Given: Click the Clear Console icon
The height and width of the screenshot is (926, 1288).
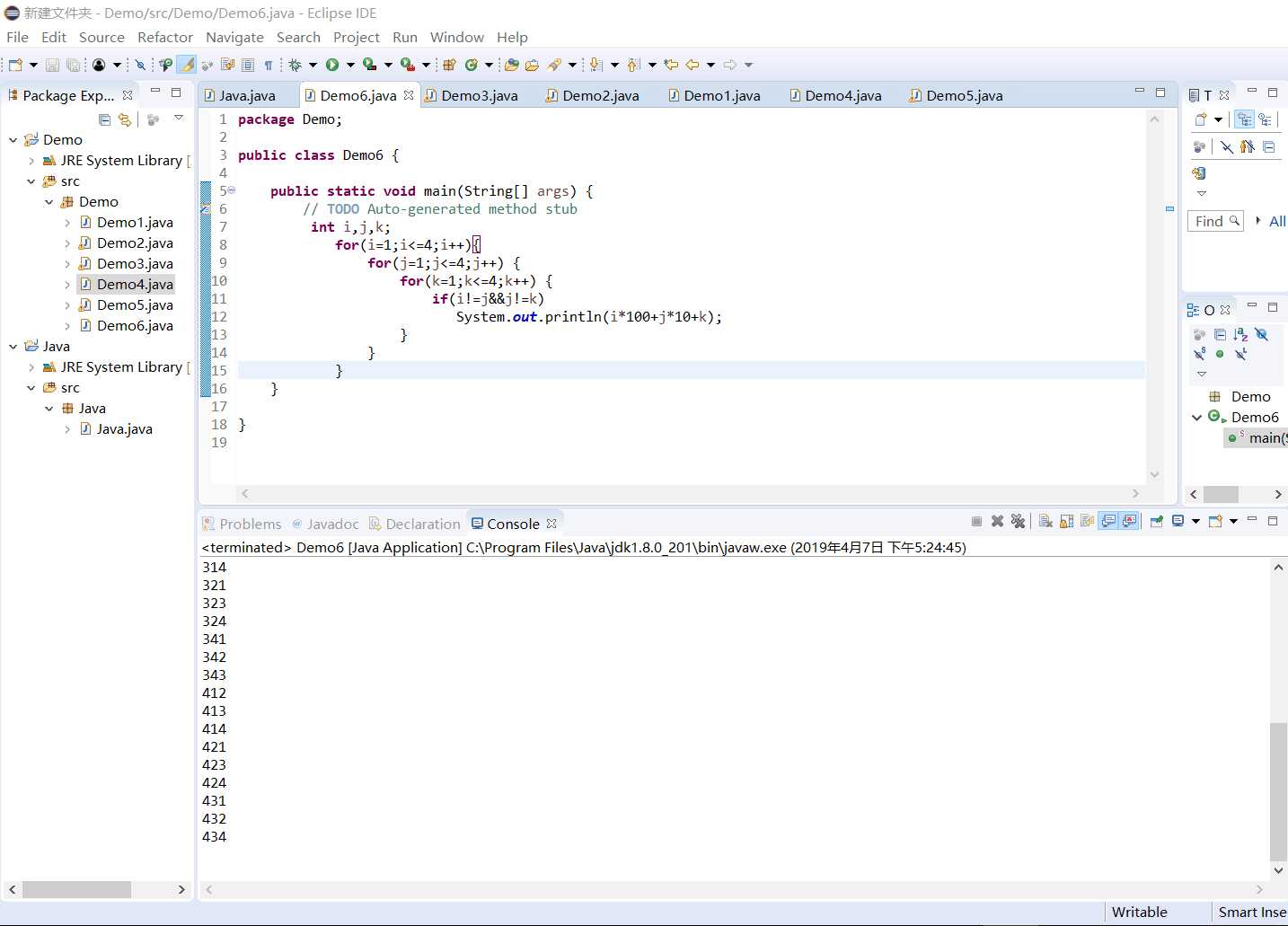Looking at the screenshot, I should 1045,521.
